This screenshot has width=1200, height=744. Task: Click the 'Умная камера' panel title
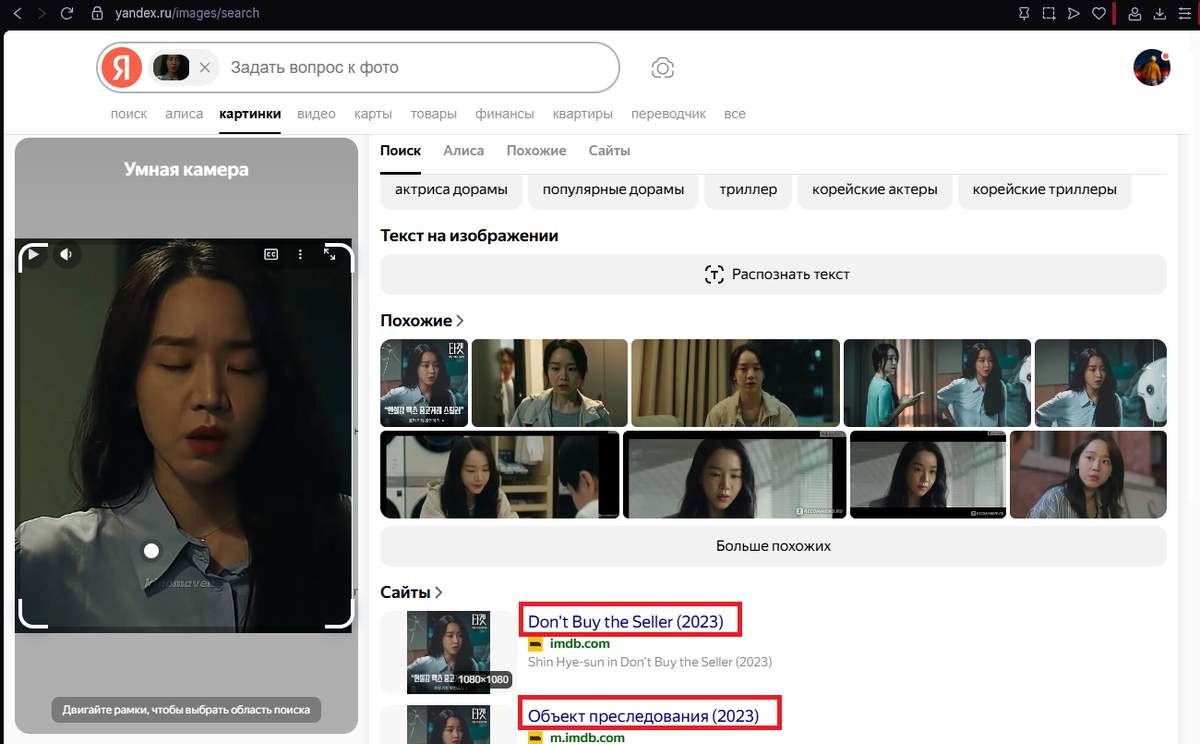(186, 170)
